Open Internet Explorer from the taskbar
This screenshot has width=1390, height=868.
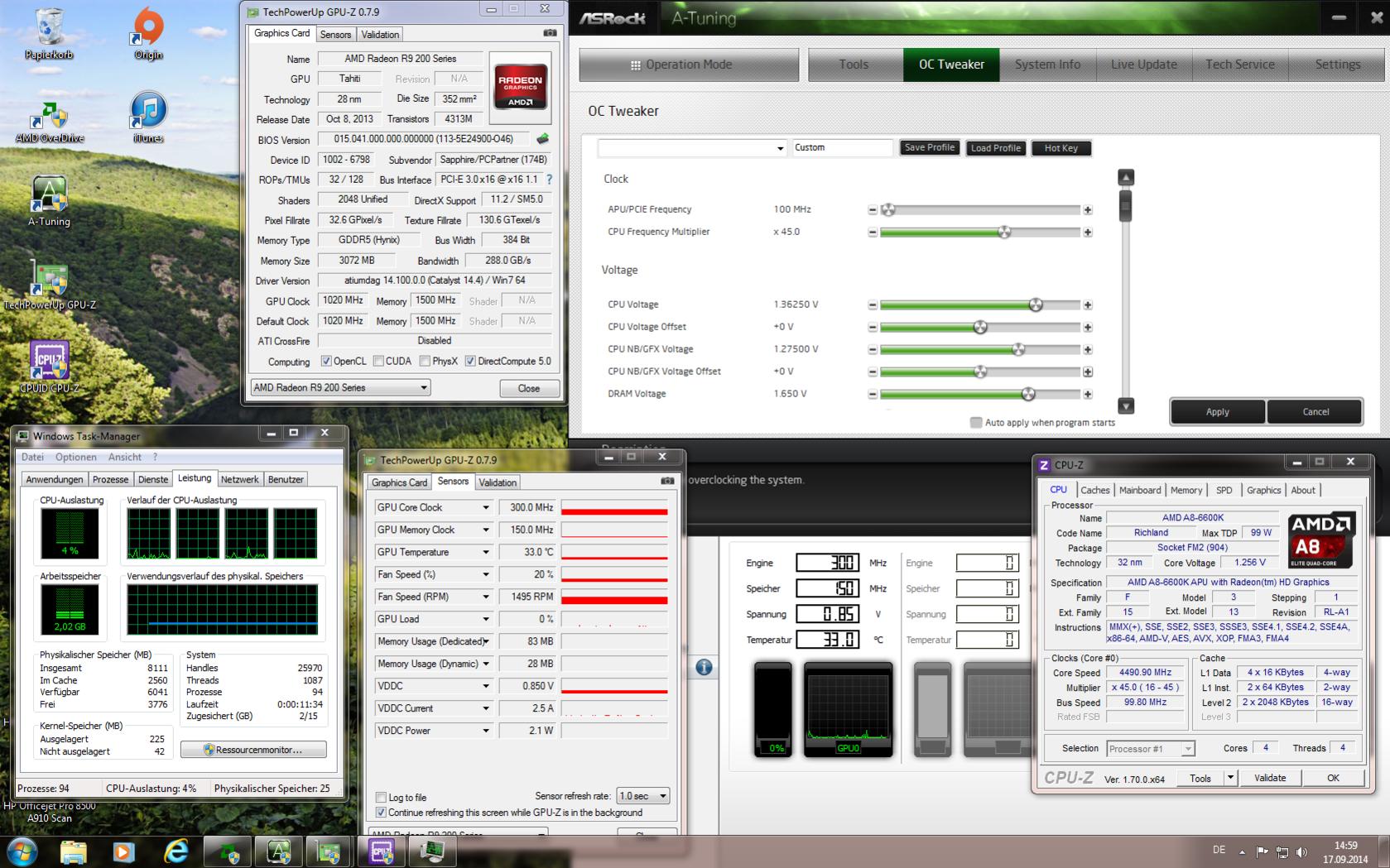[176, 851]
